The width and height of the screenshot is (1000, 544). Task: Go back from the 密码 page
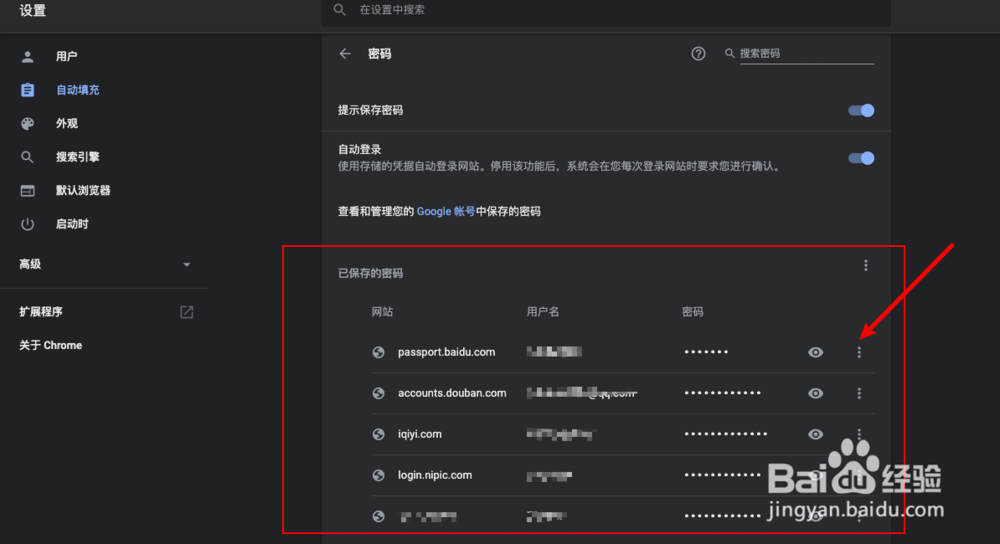345,54
